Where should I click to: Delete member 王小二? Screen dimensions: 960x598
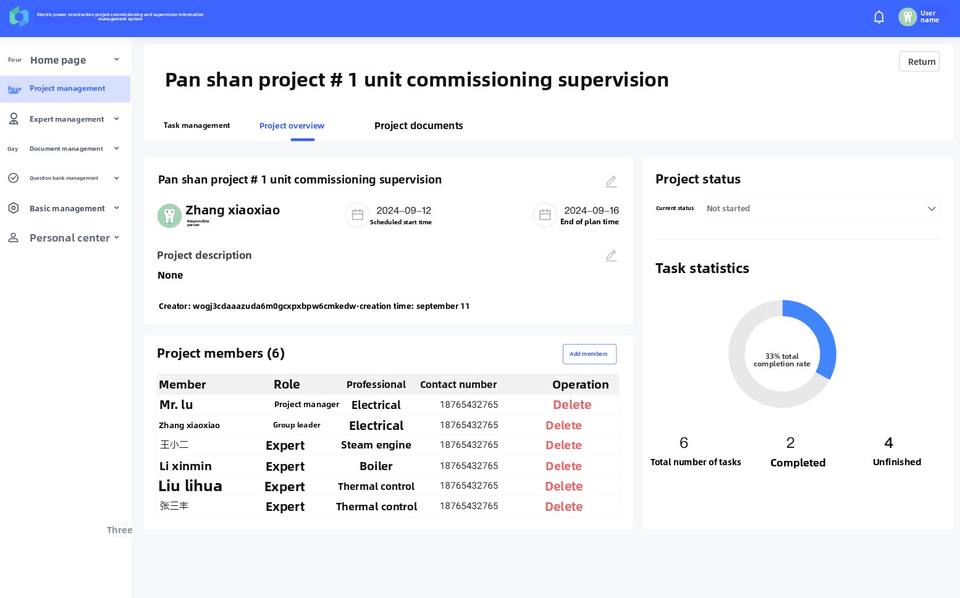pos(563,445)
